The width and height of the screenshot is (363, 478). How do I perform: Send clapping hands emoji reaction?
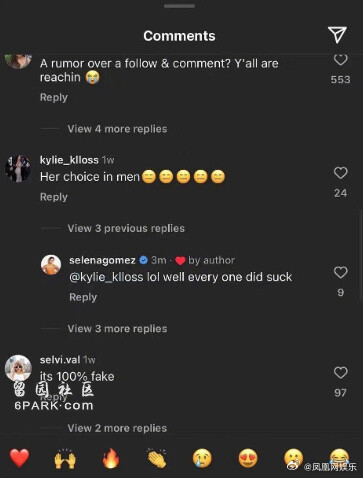click(x=157, y=458)
